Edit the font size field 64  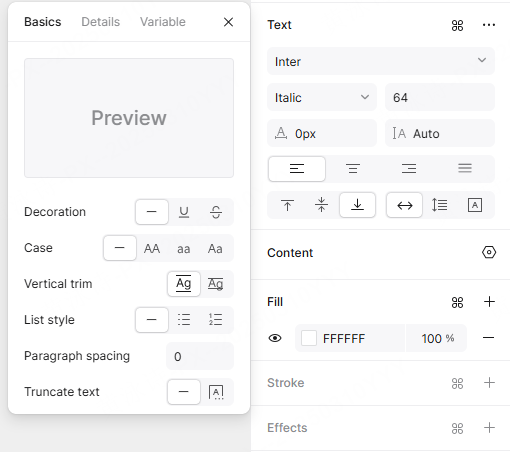click(440, 97)
